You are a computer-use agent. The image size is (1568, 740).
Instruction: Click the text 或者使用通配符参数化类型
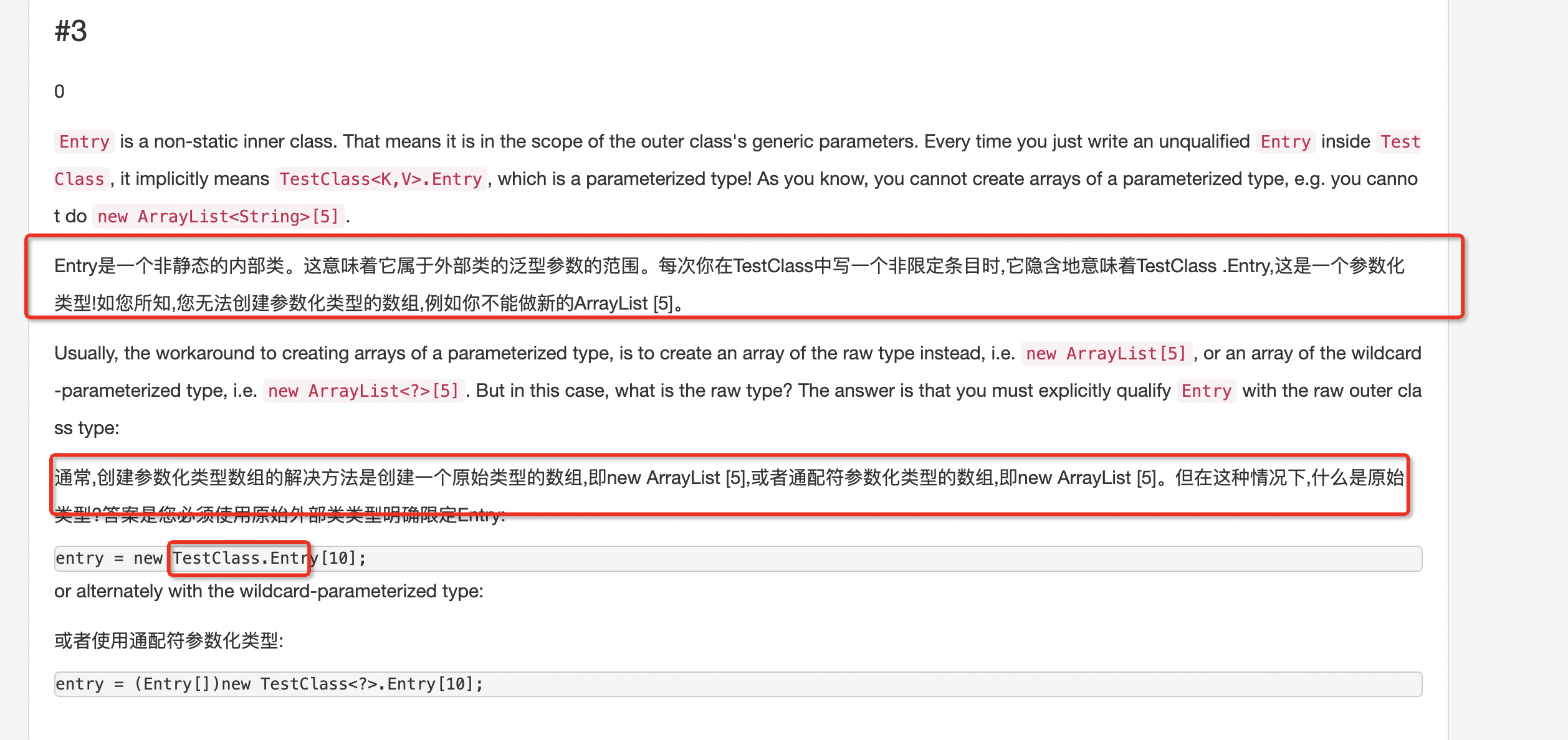pos(168,641)
